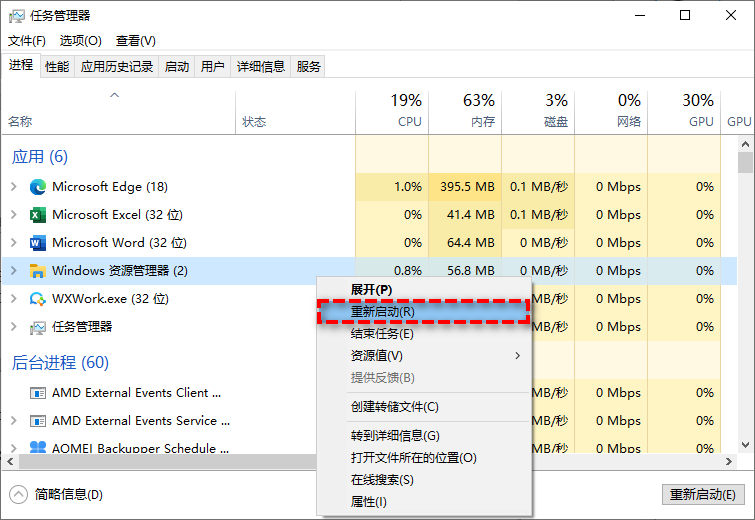Open the 文件(F) menu
The width and height of the screenshot is (755, 520).
(x=26, y=41)
